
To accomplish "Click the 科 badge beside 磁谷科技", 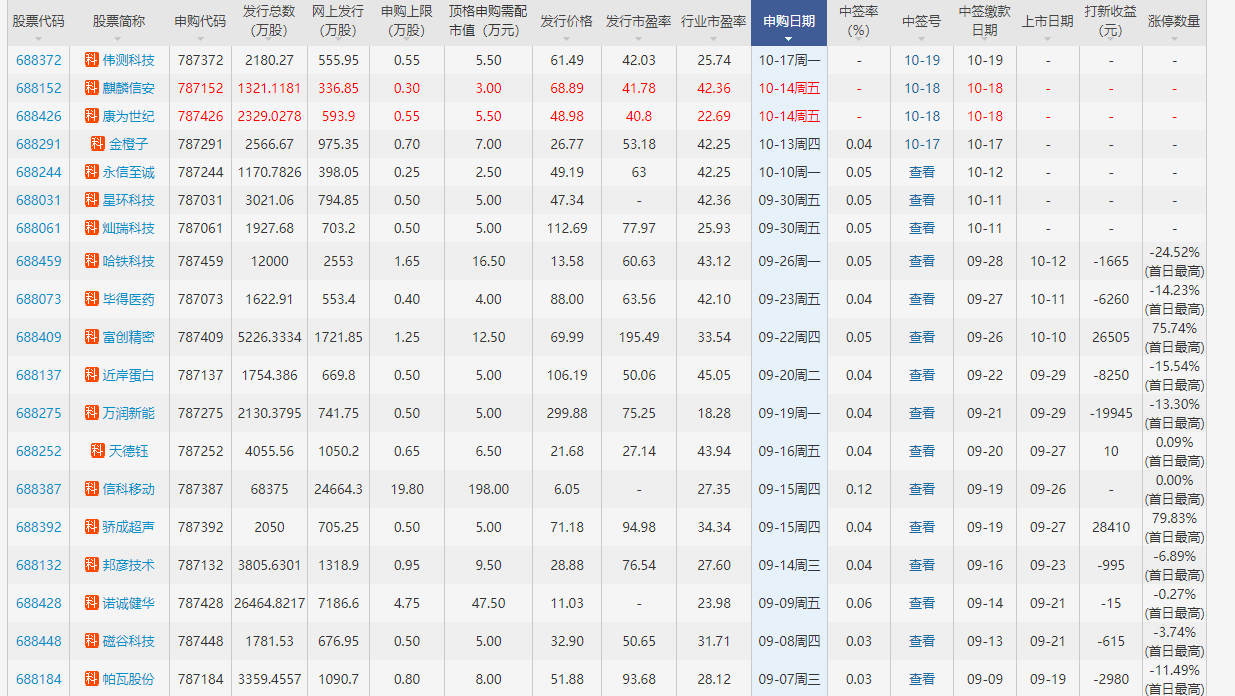I will point(92,641).
